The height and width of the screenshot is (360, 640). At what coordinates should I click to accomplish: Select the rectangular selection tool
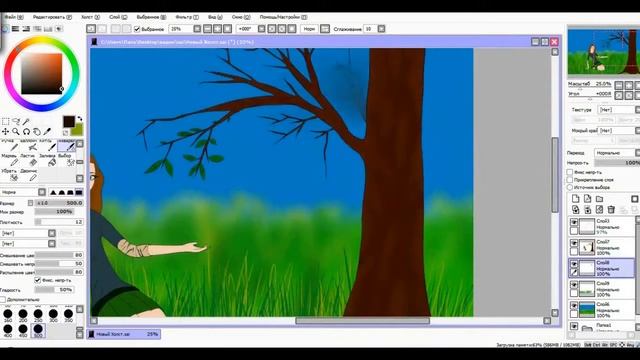(x=5, y=122)
